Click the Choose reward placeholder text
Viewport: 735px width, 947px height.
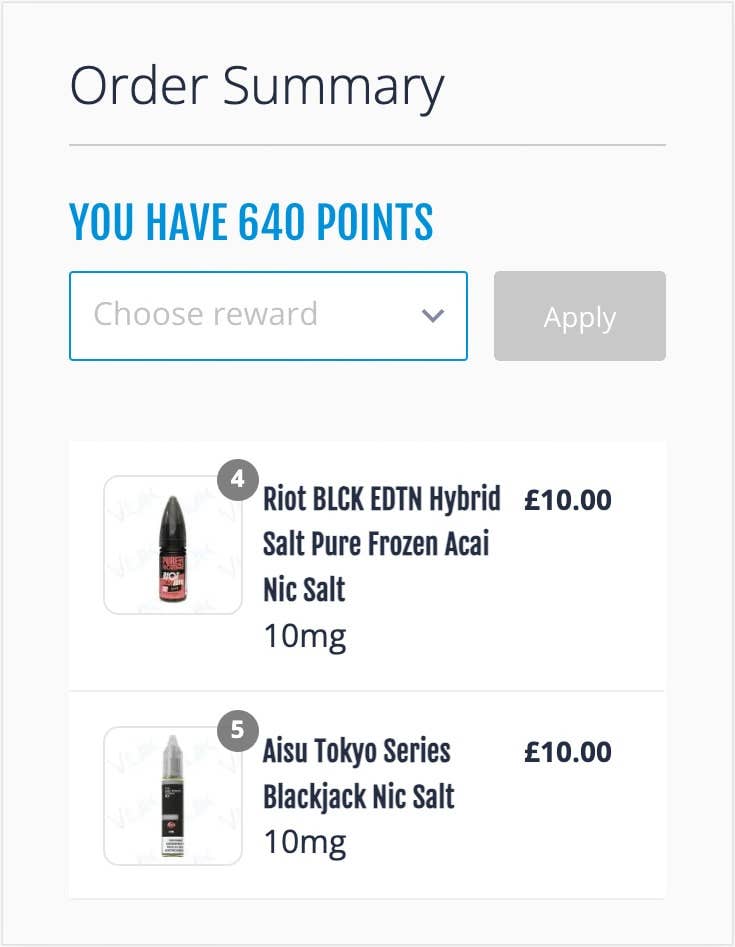[x=205, y=314]
